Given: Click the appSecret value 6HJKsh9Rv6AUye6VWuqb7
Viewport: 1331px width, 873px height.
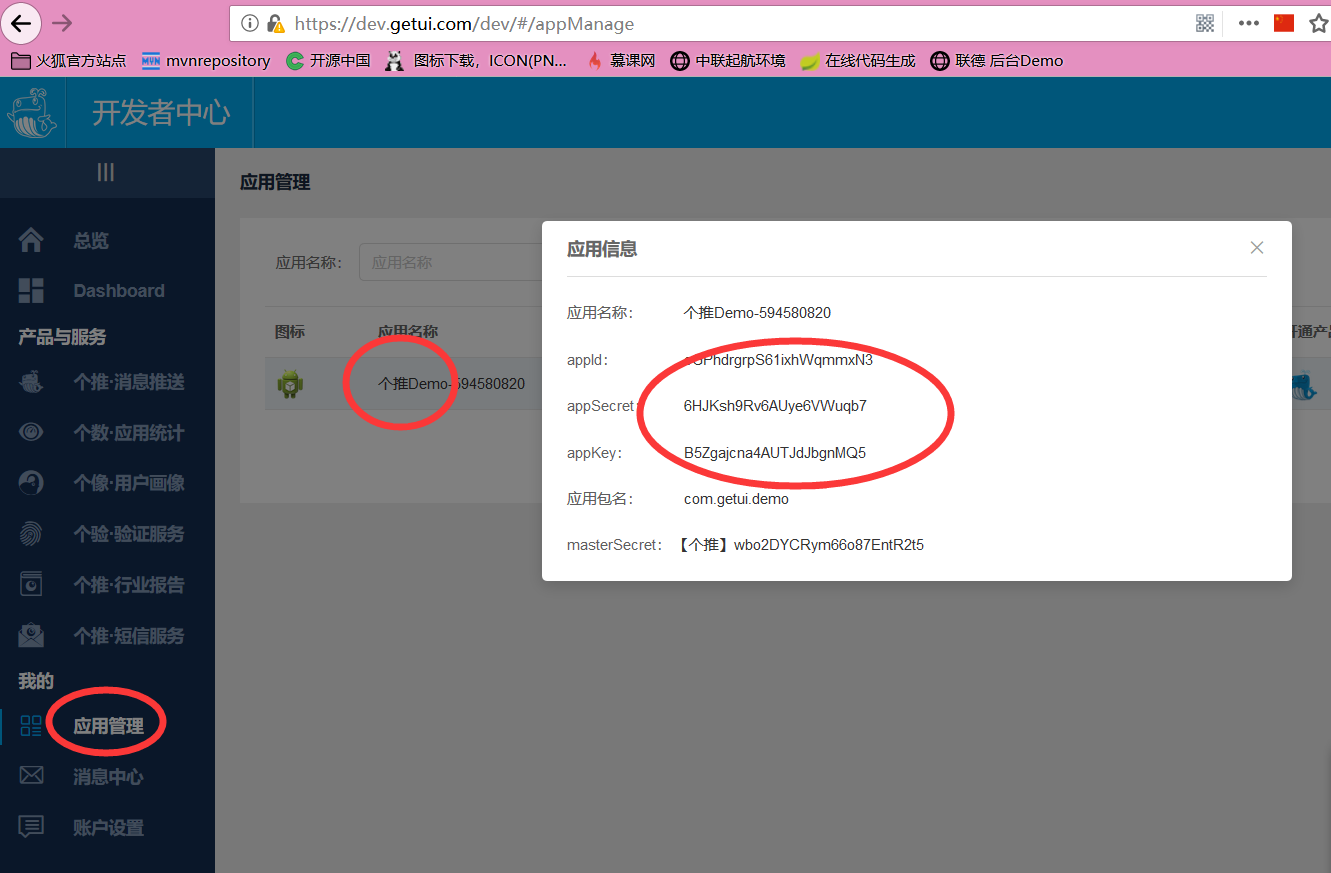Looking at the screenshot, I should point(775,406).
